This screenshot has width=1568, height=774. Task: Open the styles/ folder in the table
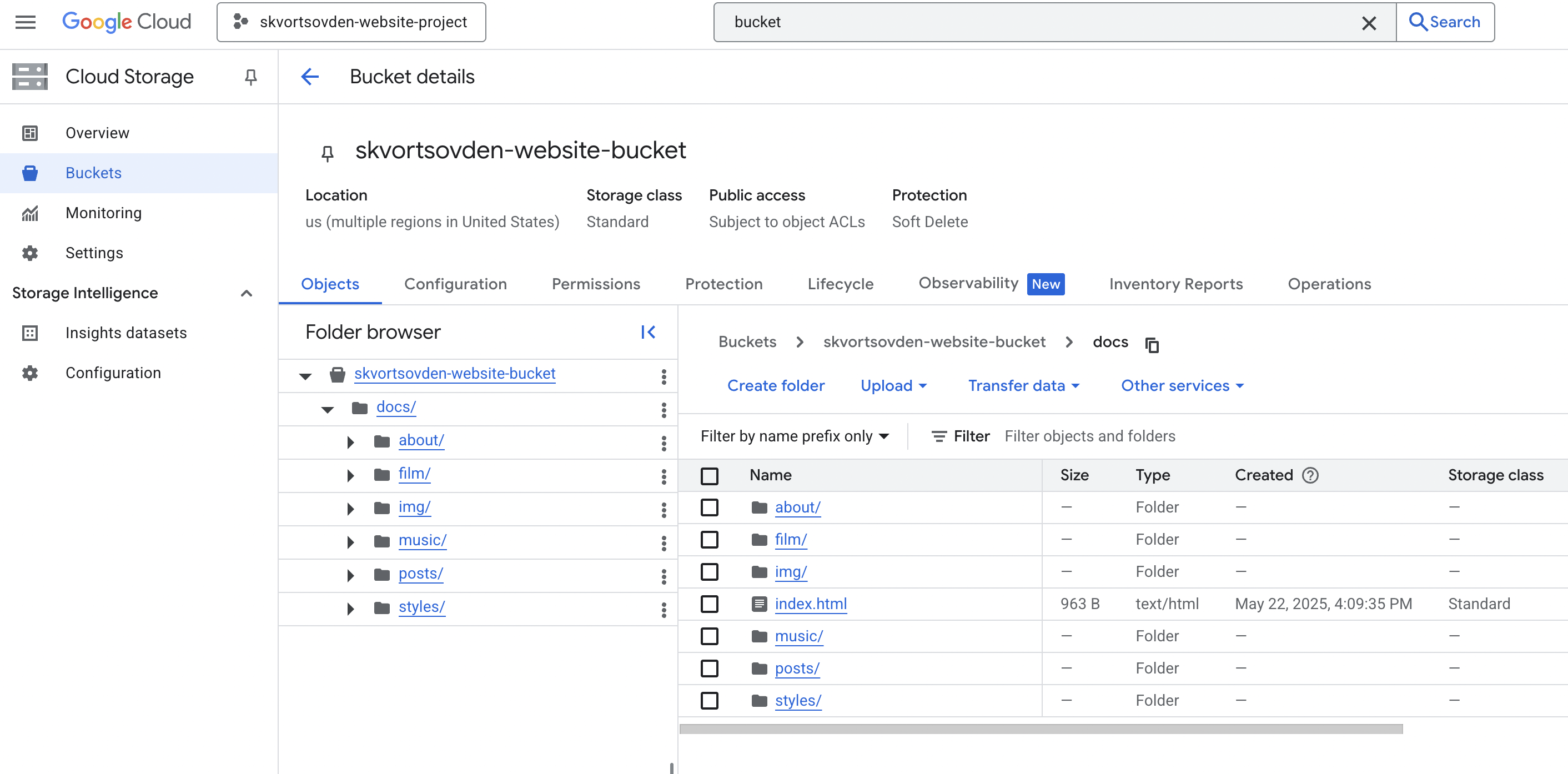[798, 701]
